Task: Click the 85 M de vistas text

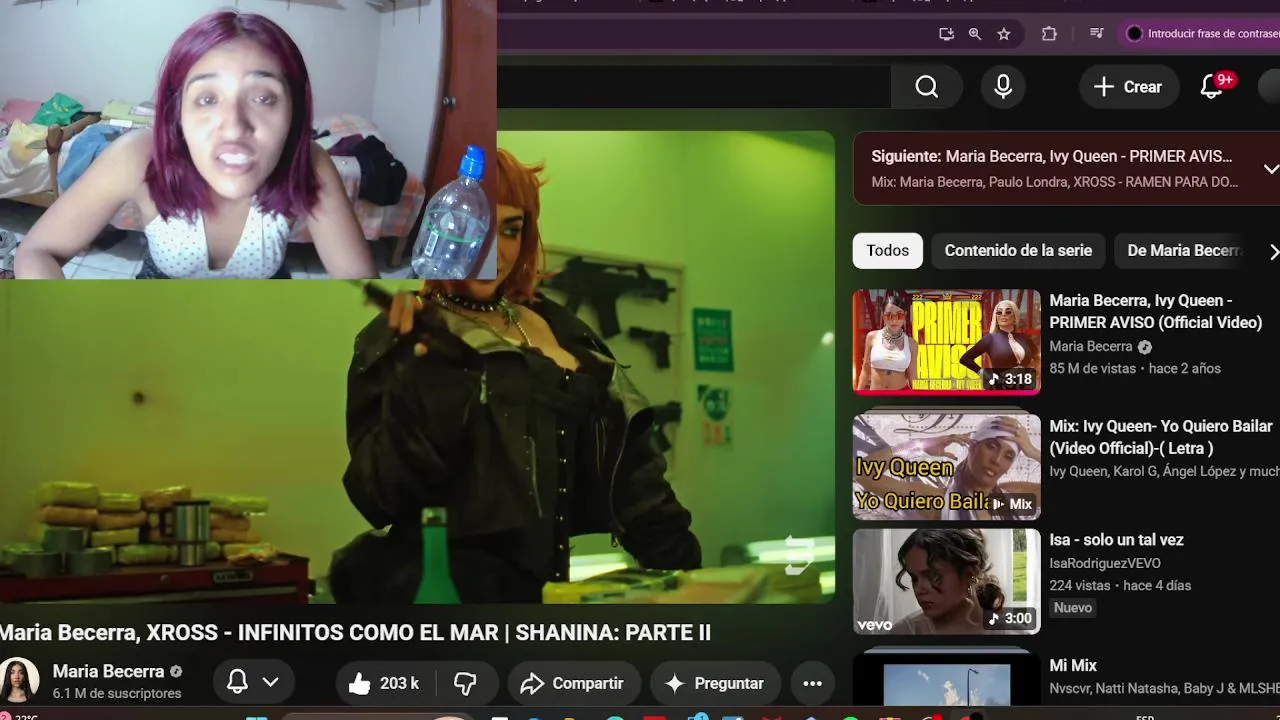Action: [x=1093, y=369]
